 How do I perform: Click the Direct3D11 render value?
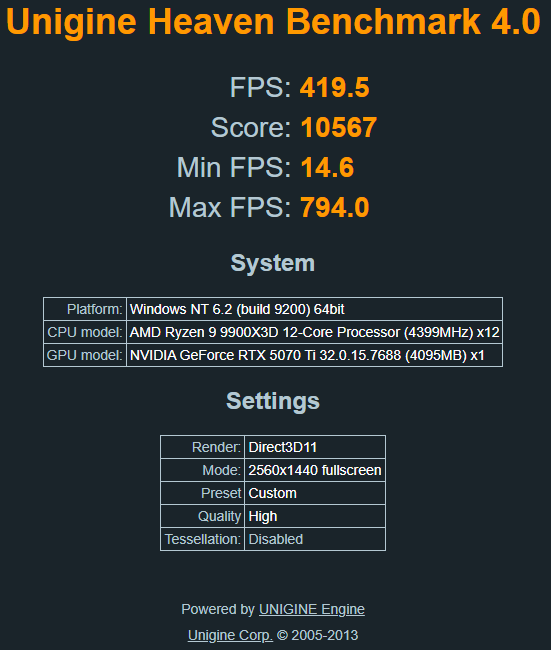[315, 447]
